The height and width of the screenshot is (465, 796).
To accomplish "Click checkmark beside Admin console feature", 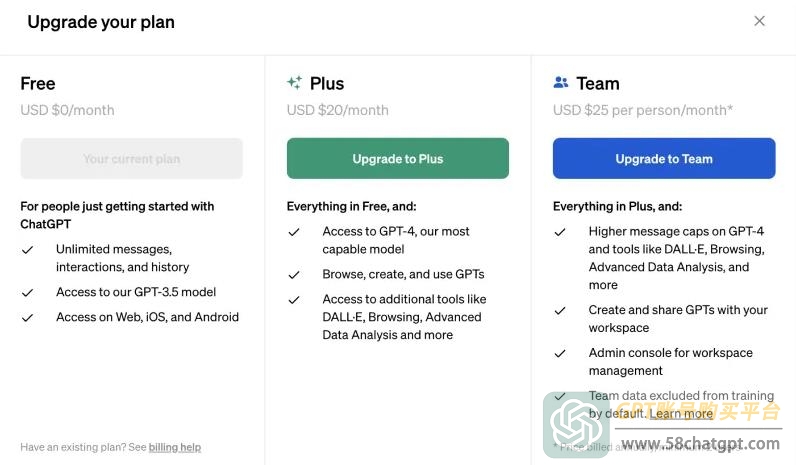I will click(x=560, y=353).
